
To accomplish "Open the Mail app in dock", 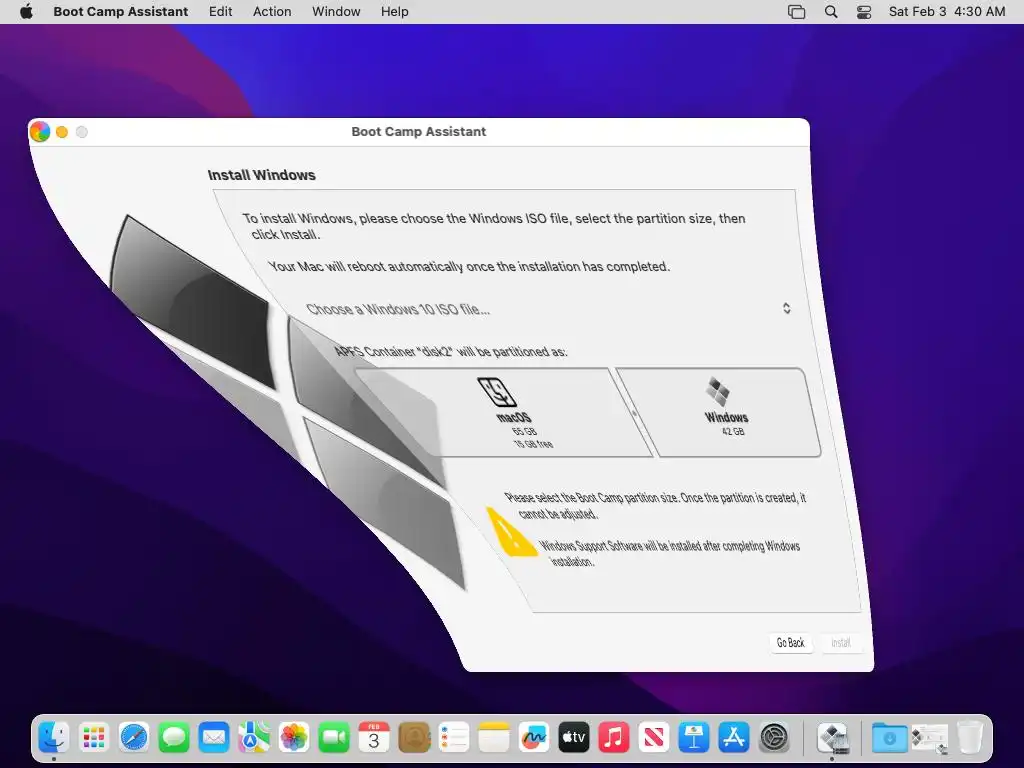I will pos(214,738).
